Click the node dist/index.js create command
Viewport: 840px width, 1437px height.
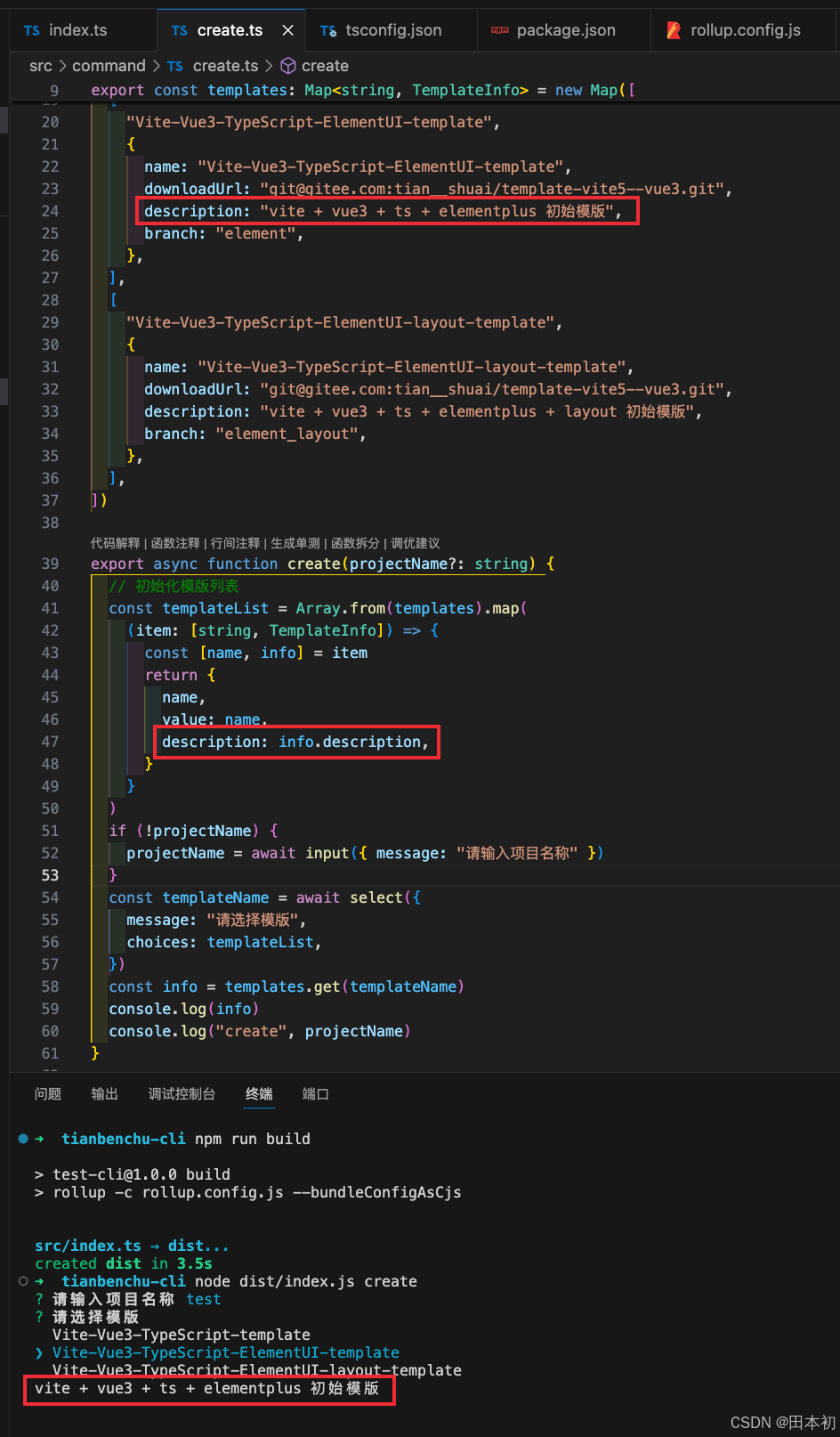[306, 1281]
